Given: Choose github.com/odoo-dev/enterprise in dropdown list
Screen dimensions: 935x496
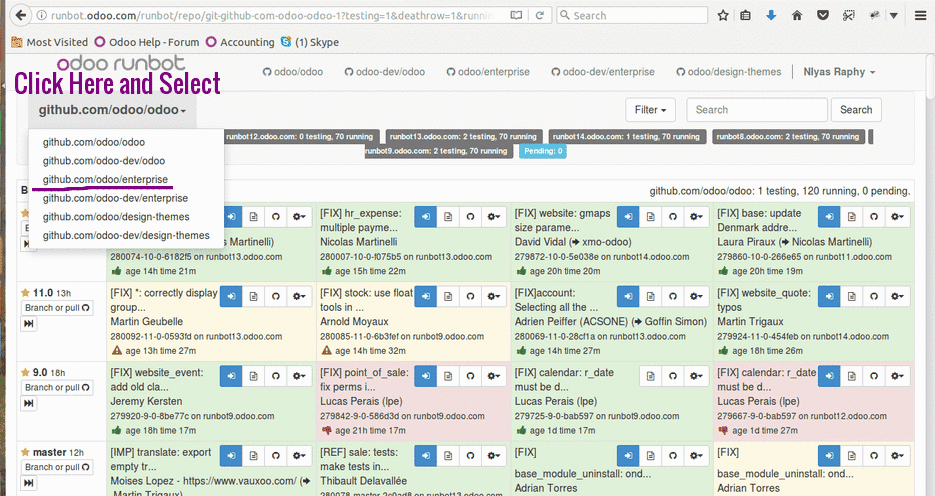Looking at the screenshot, I should (115, 198).
